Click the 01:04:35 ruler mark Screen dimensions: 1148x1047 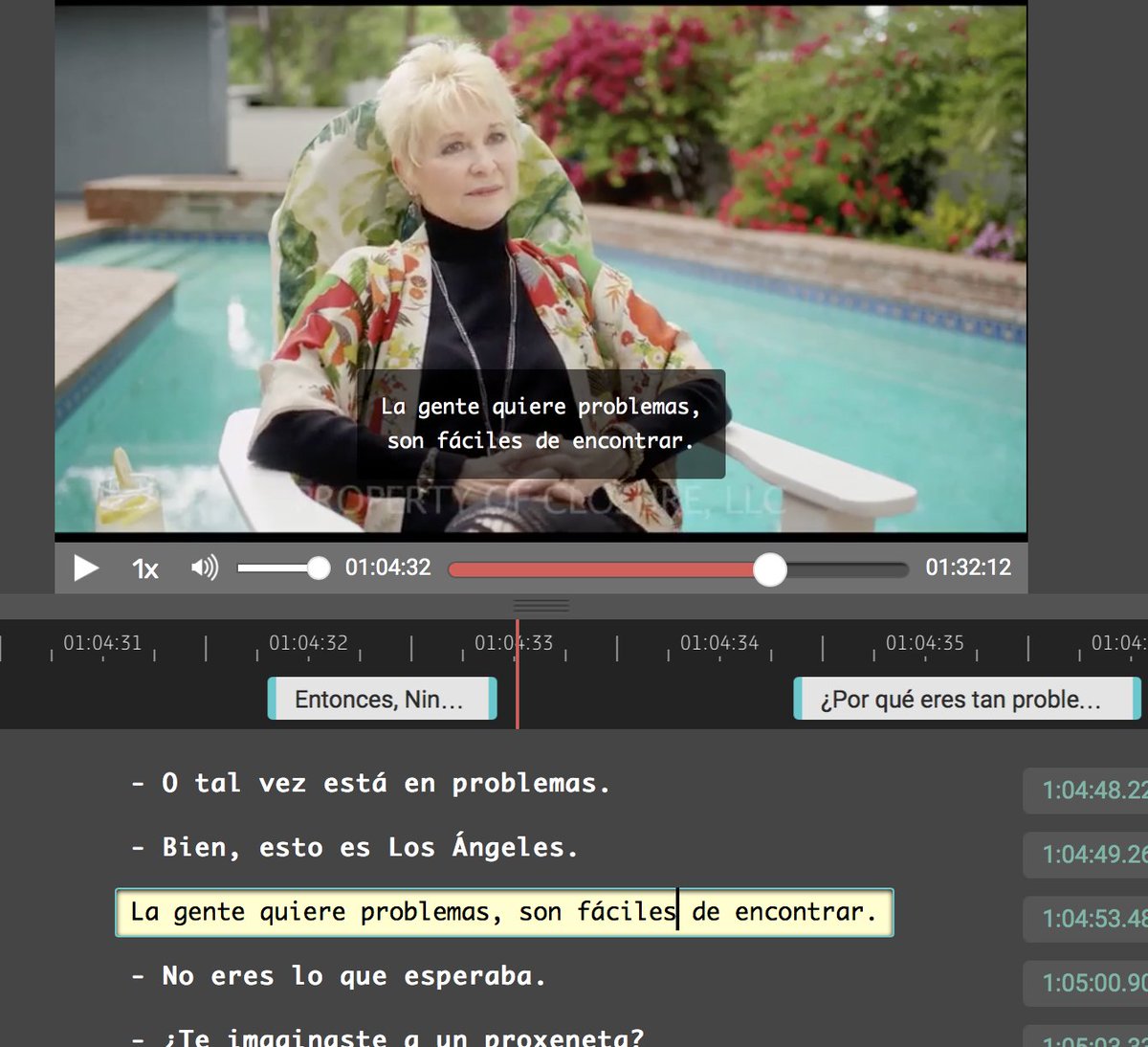tap(925, 643)
